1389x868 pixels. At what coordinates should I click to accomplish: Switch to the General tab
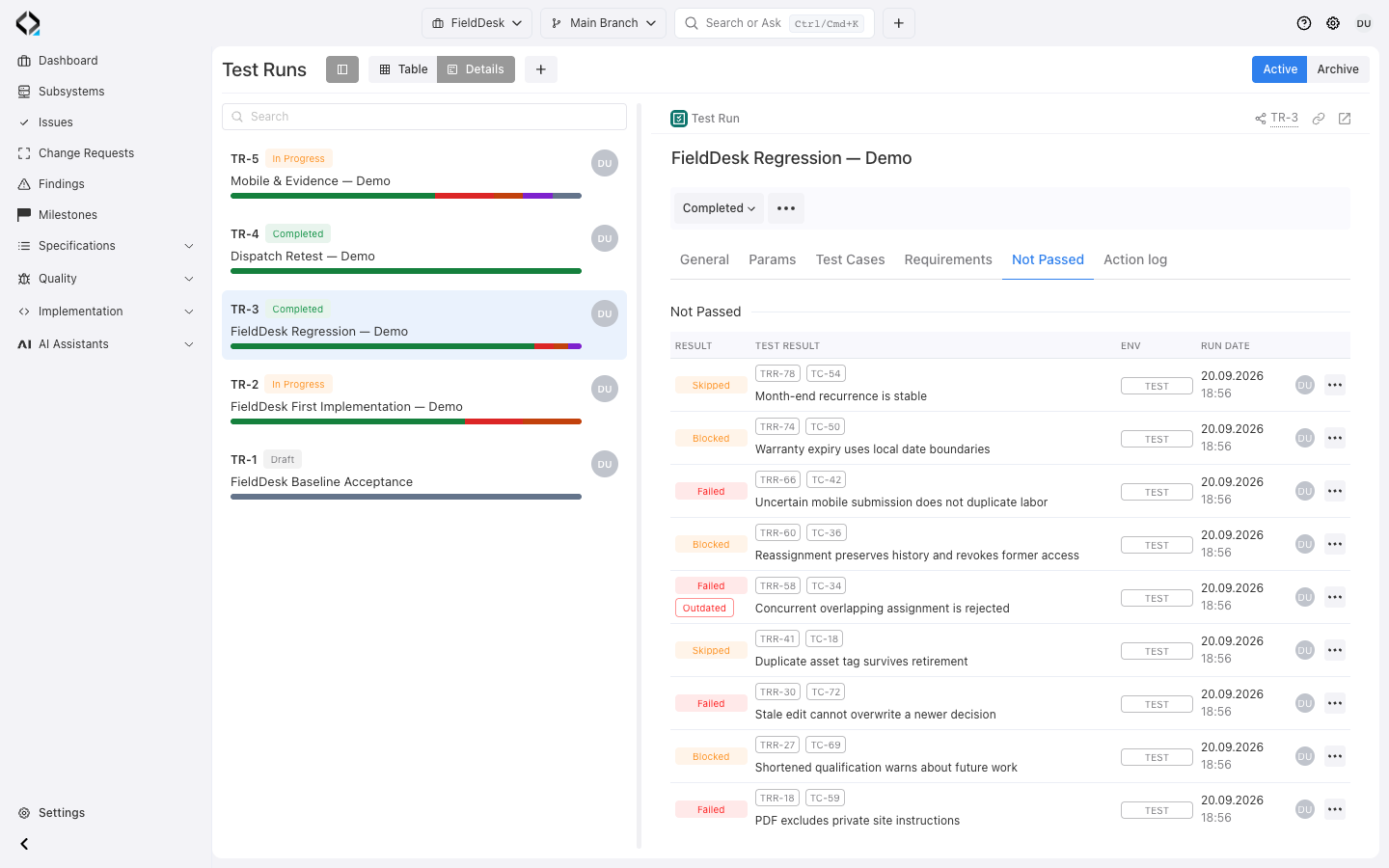click(704, 259)
